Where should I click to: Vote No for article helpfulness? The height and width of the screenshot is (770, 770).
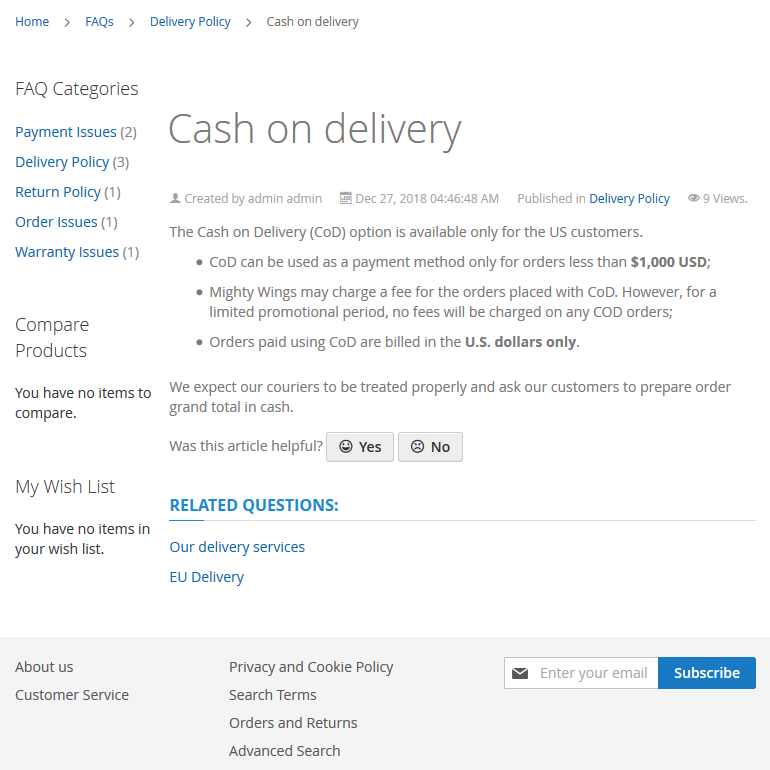(430, 447)
